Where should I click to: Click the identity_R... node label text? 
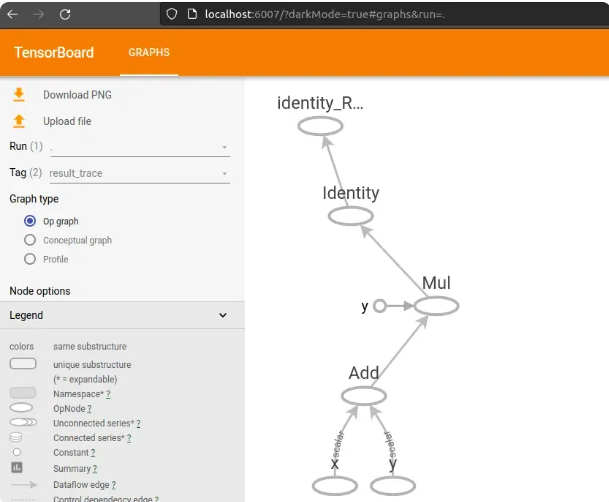click(320, 103)
